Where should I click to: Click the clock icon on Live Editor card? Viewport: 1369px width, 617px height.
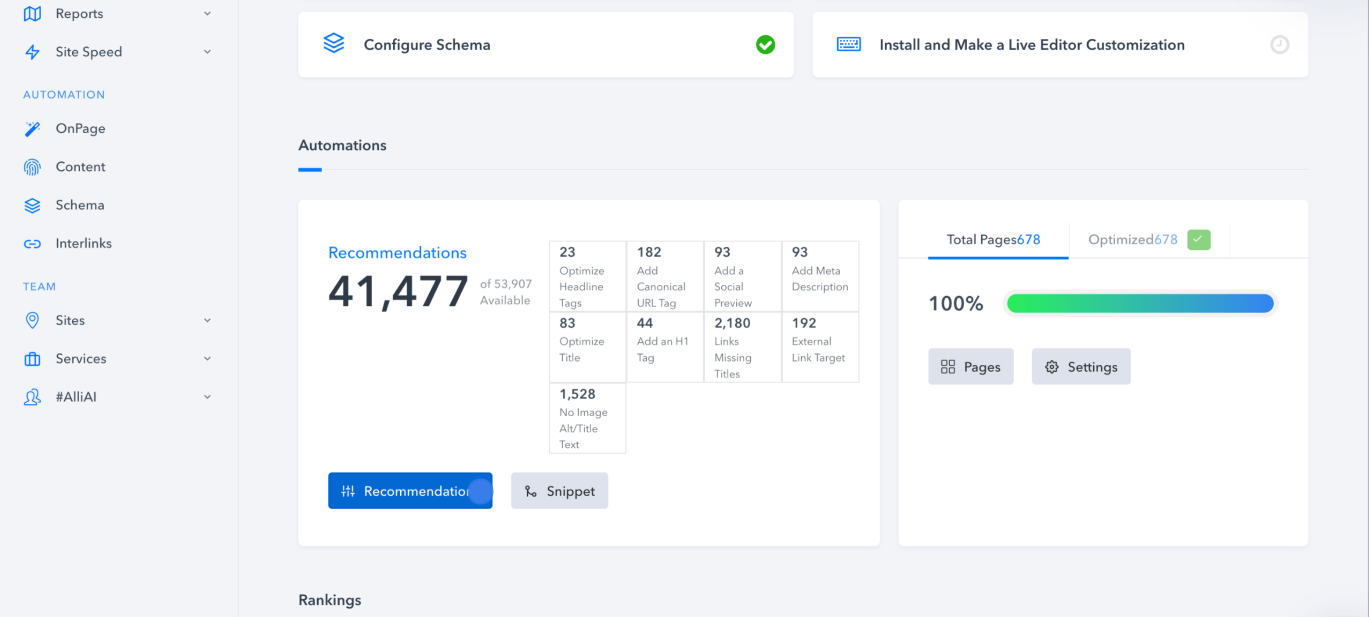(1279, 44)
